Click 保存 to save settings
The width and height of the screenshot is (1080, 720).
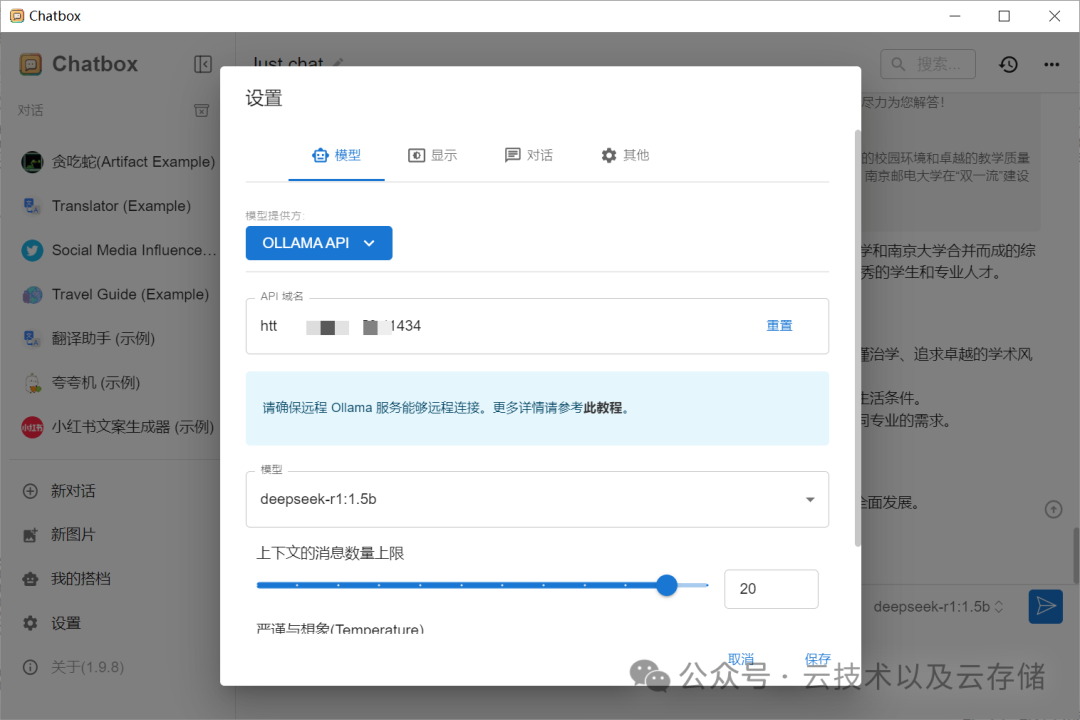coord(818,659)
